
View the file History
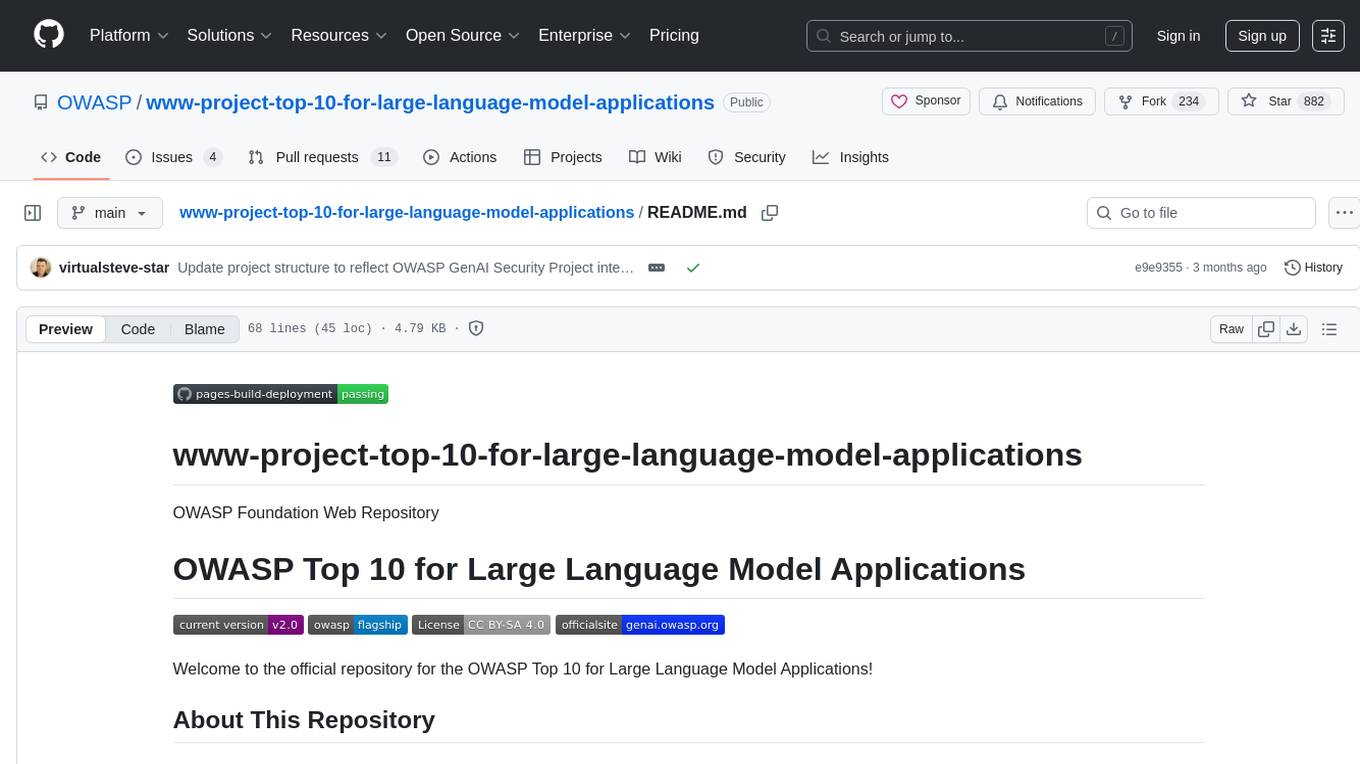pos(1313,268)
